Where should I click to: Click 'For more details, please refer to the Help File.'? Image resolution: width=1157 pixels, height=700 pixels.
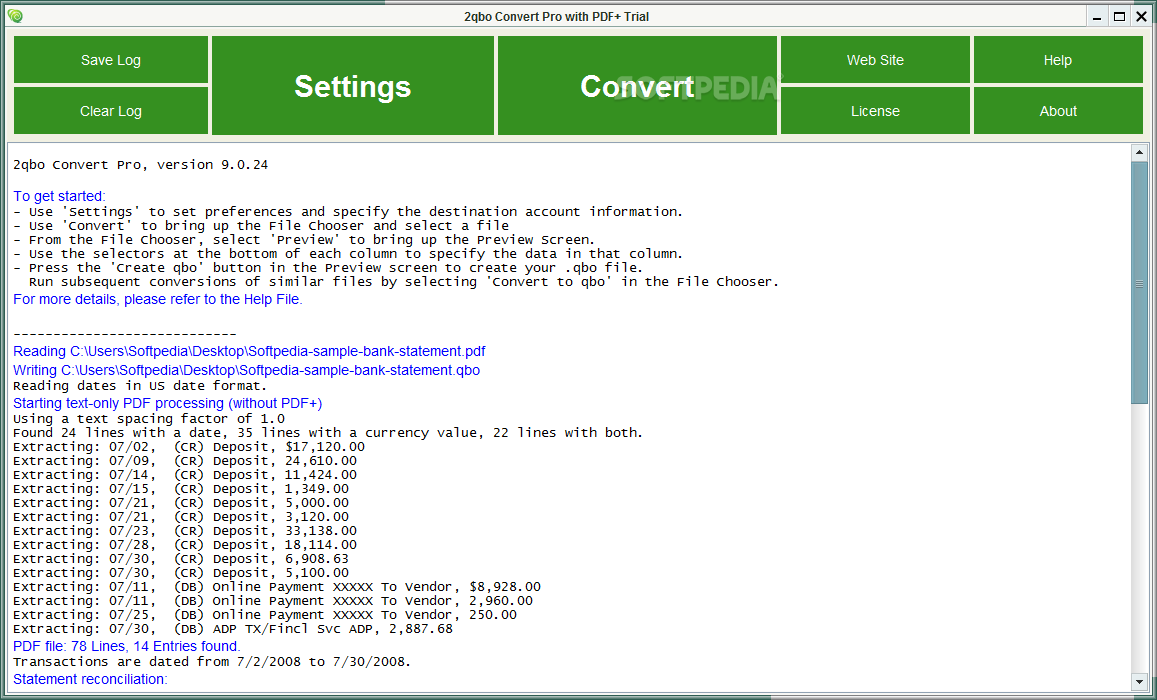pyautogui.click(x=158, y=299)
